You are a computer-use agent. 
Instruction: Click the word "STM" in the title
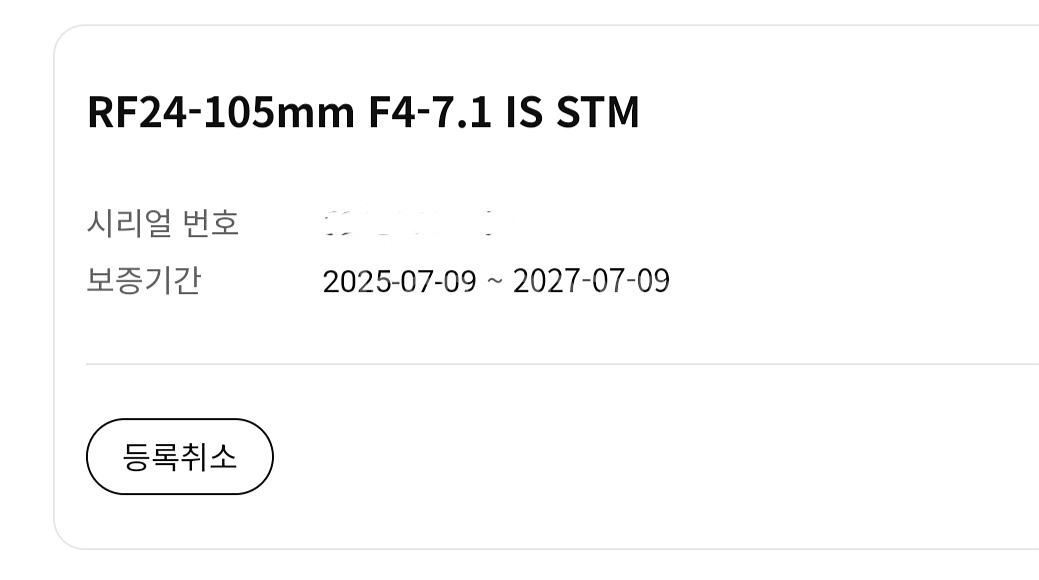(597, 112)
